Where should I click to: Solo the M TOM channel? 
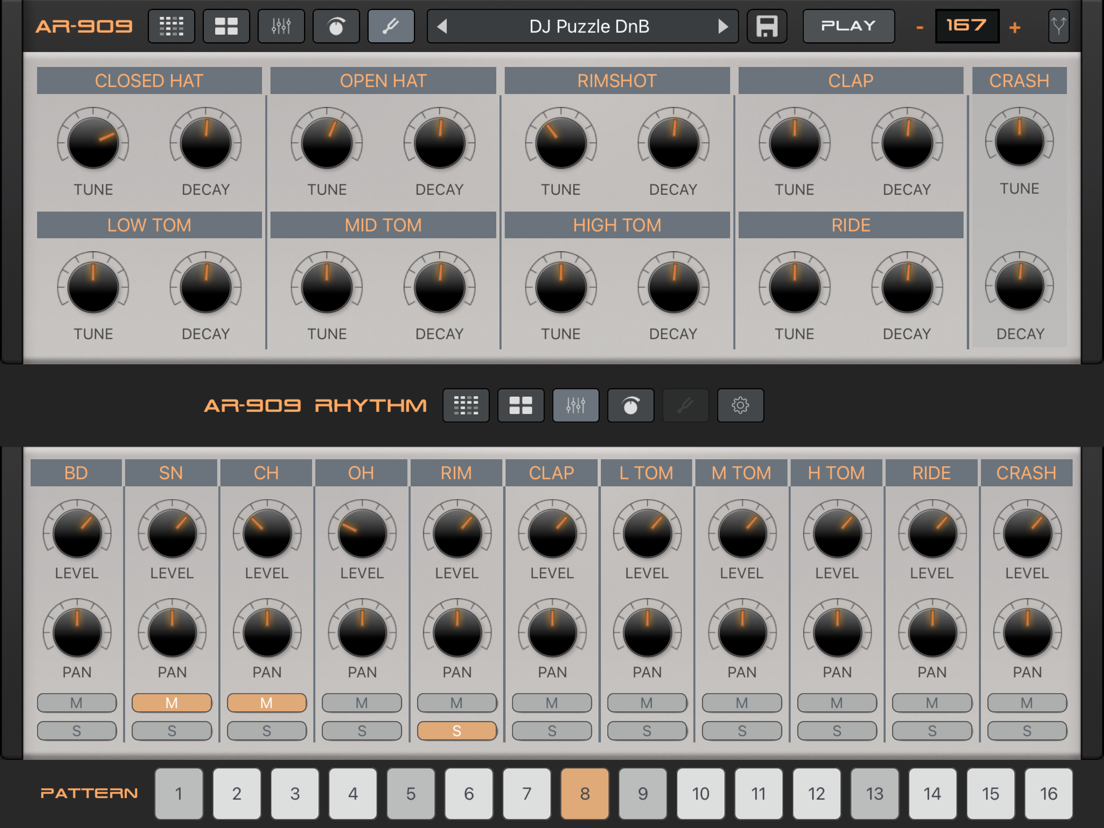[742, 731]
